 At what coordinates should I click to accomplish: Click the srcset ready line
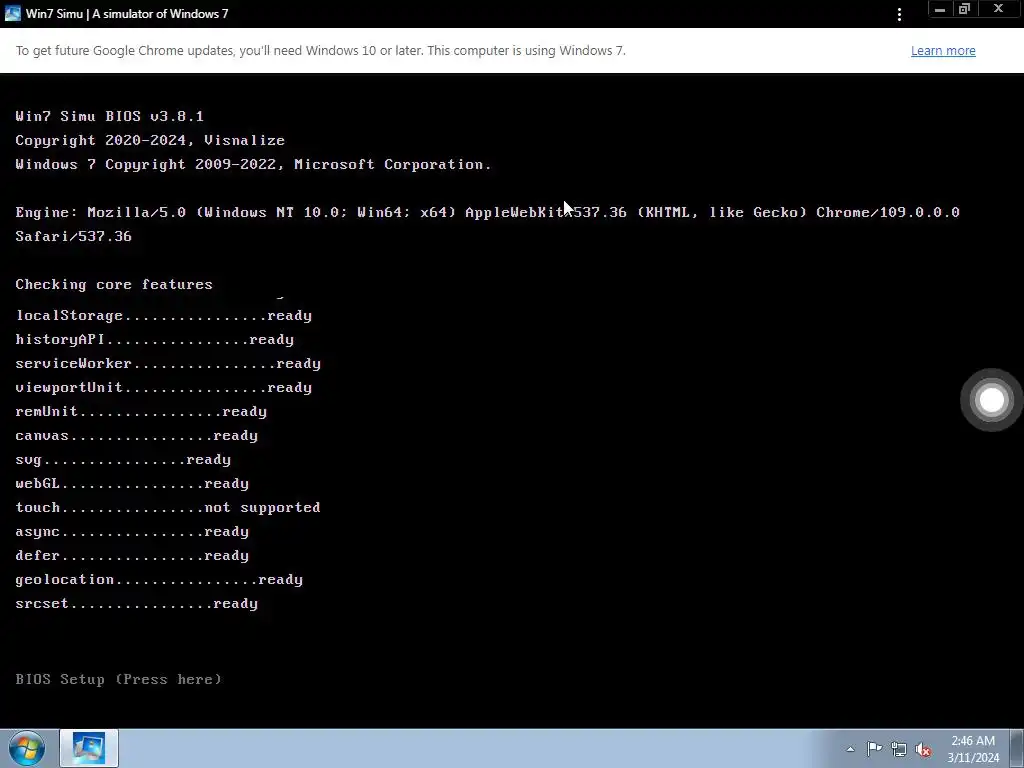point(136,604)
